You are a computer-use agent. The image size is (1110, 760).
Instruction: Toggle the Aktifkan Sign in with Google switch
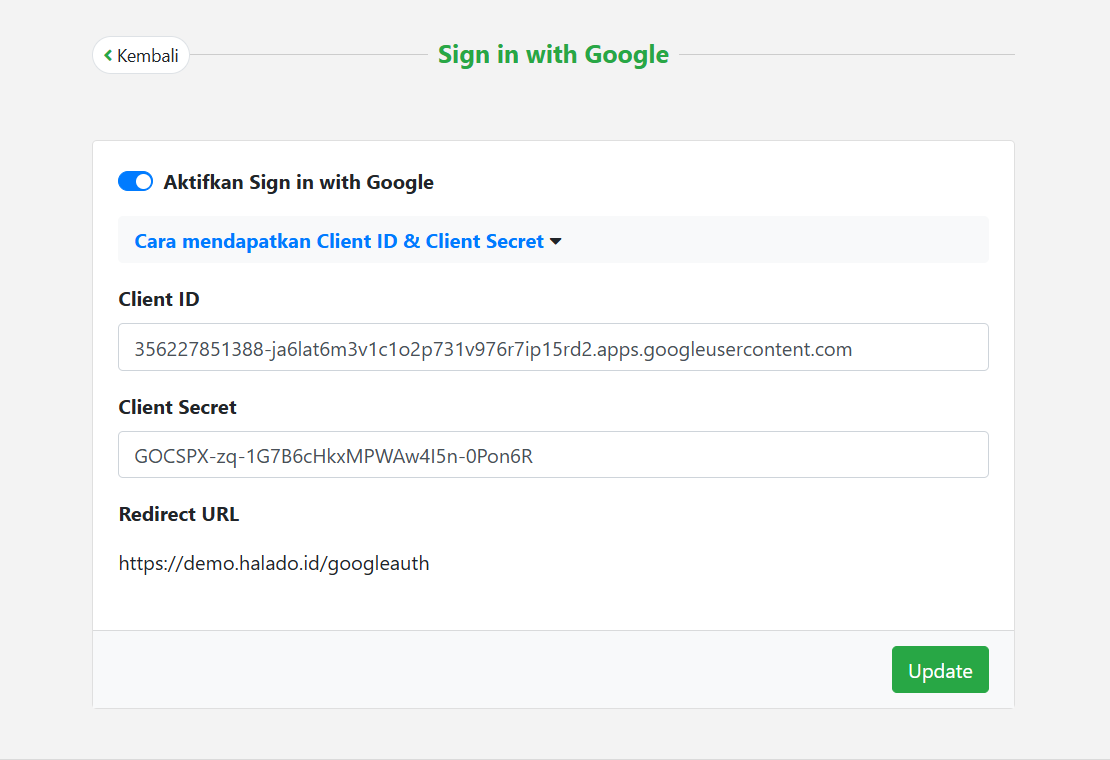tap(135, 182)
